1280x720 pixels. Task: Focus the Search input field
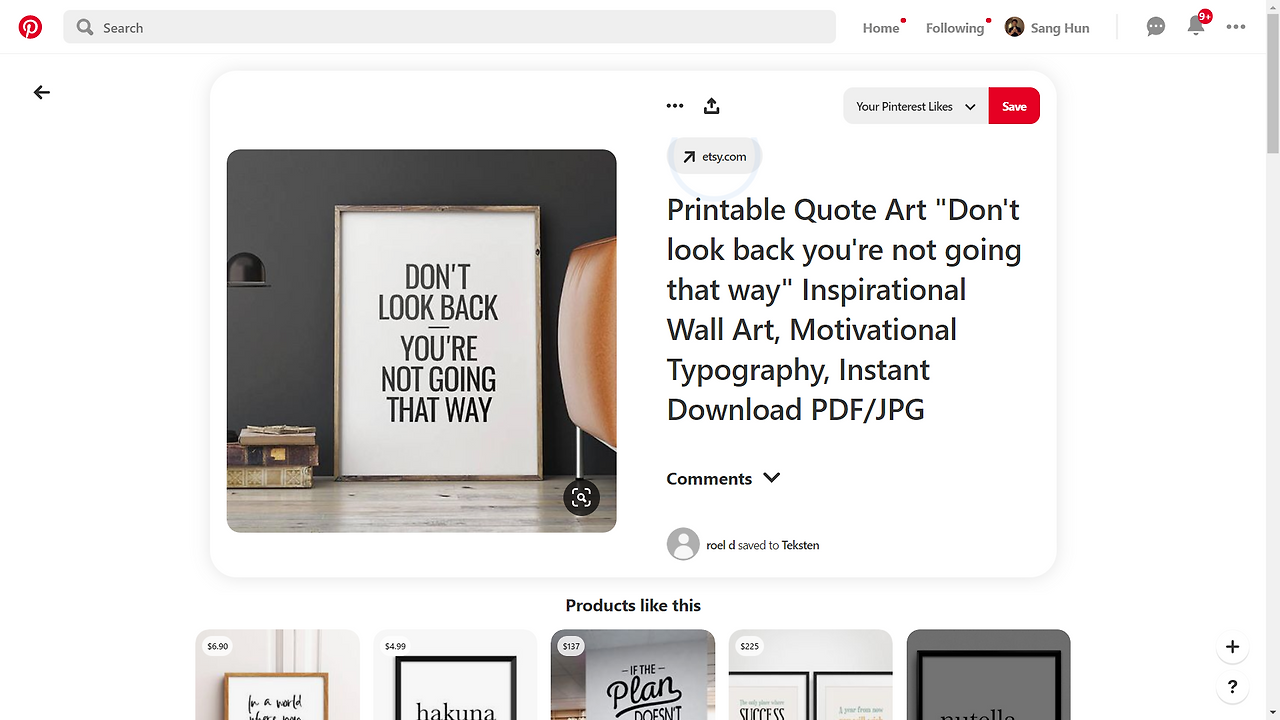point(449,27)
